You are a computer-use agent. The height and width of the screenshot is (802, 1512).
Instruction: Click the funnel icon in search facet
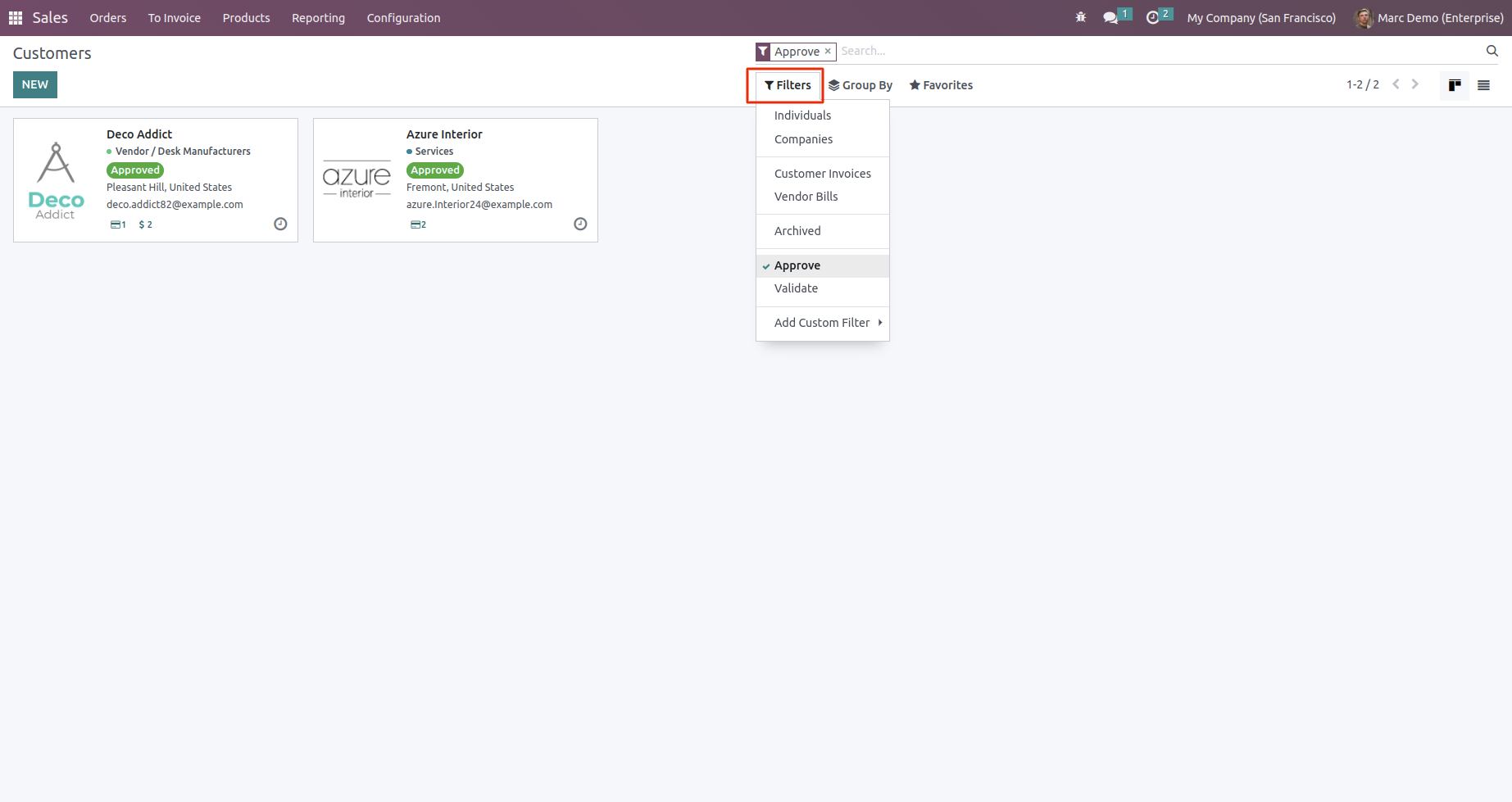(763, 52)
